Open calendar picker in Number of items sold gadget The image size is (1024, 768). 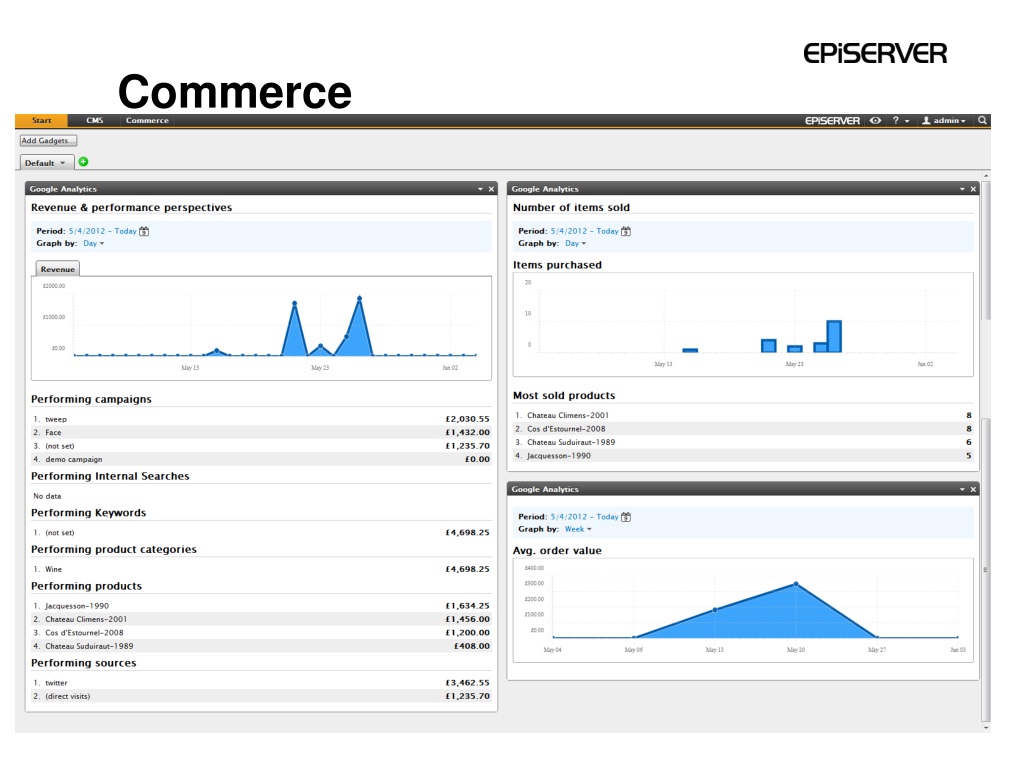[626, 231]
